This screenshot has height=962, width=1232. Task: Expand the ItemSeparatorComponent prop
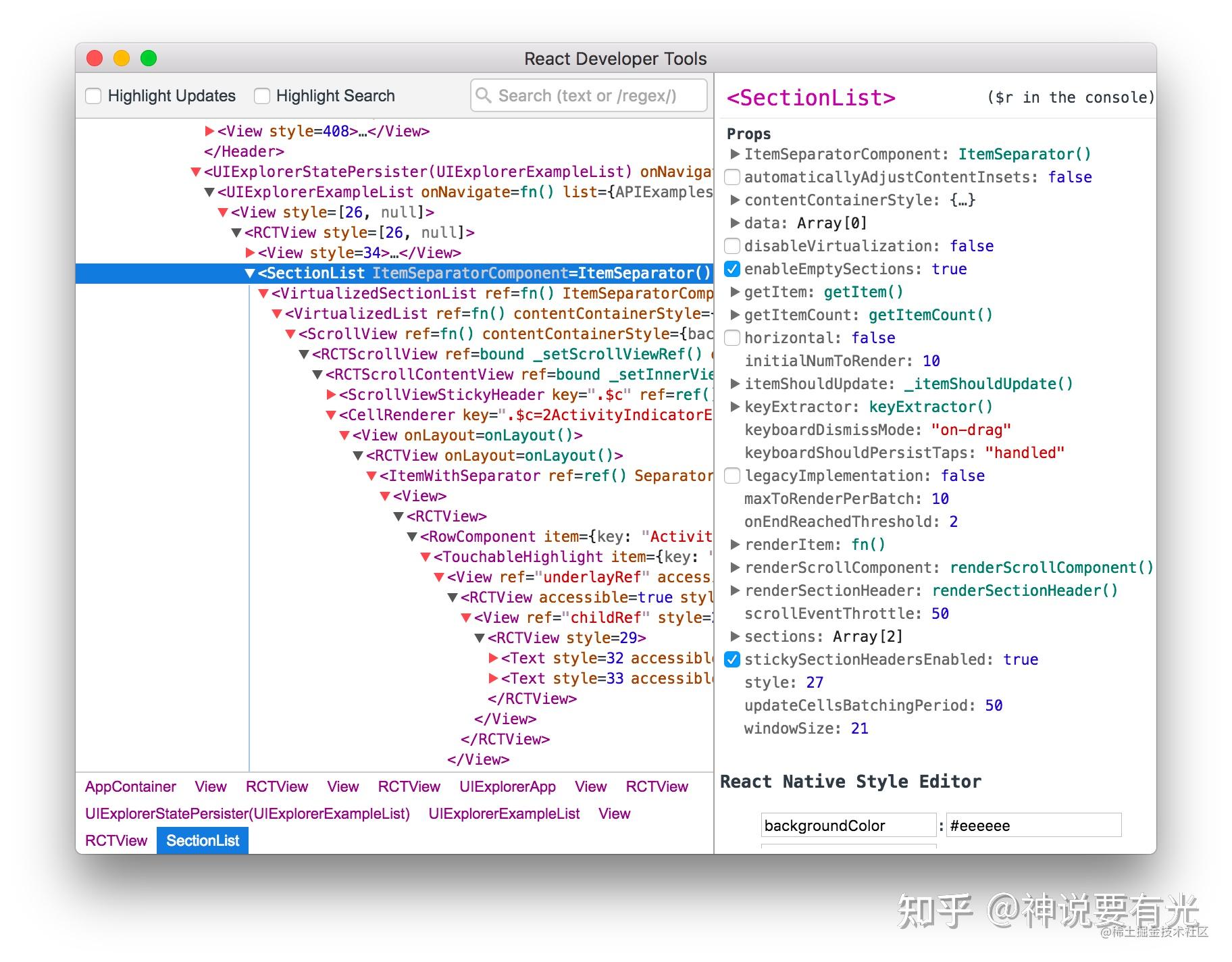tap(735, 154)
